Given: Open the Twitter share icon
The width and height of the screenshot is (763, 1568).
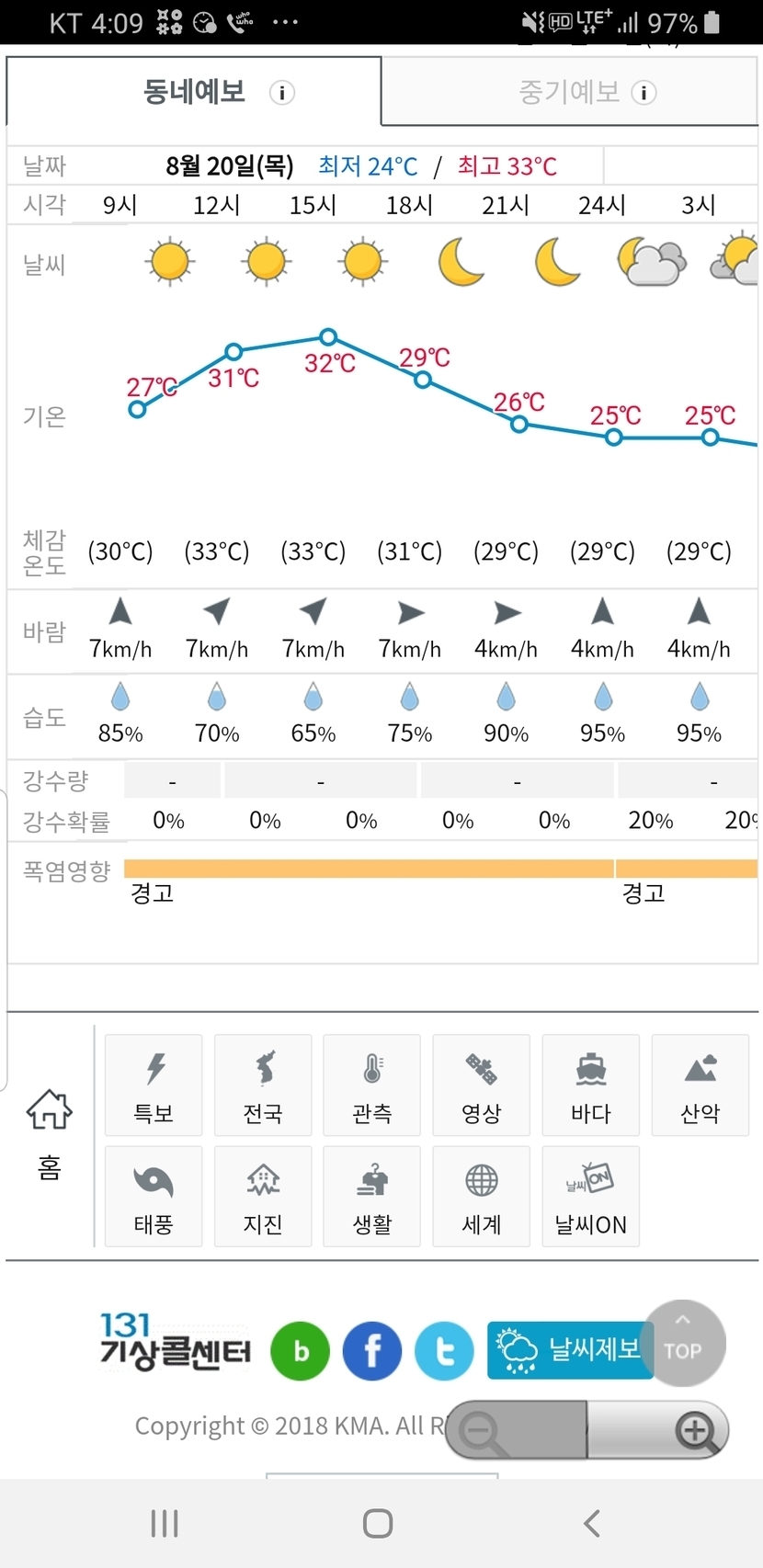Looking at the screenshot, I should tap(444, 1351).
